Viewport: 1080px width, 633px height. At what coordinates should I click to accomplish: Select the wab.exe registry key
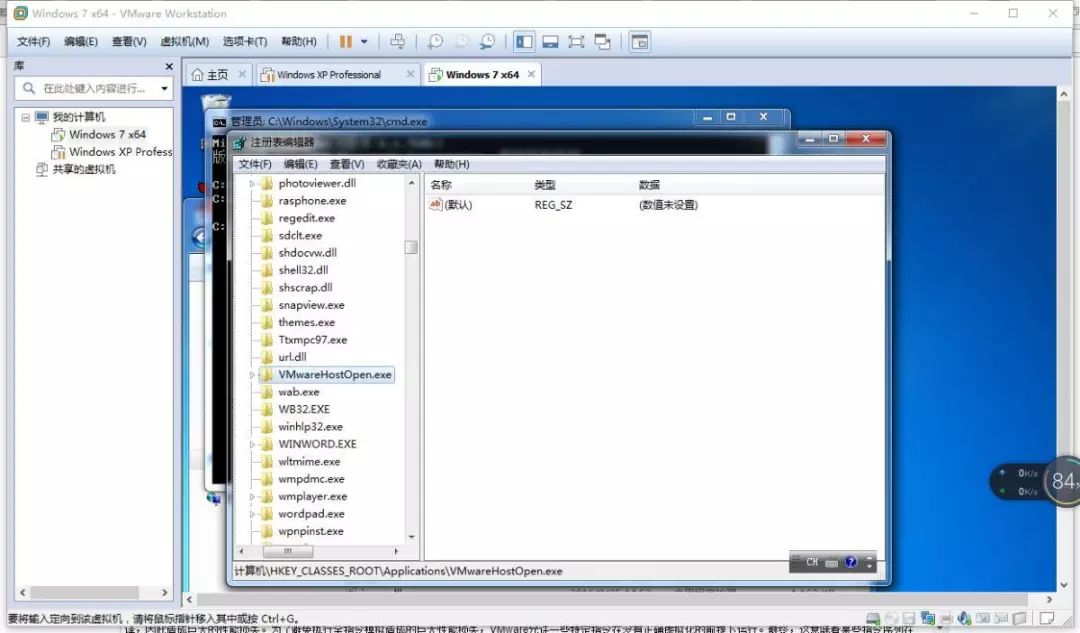tap(298, 392)
